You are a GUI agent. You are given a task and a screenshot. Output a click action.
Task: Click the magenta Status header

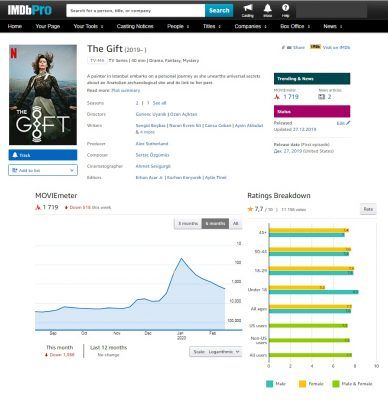pyautogui.click(x=312, y=111)
